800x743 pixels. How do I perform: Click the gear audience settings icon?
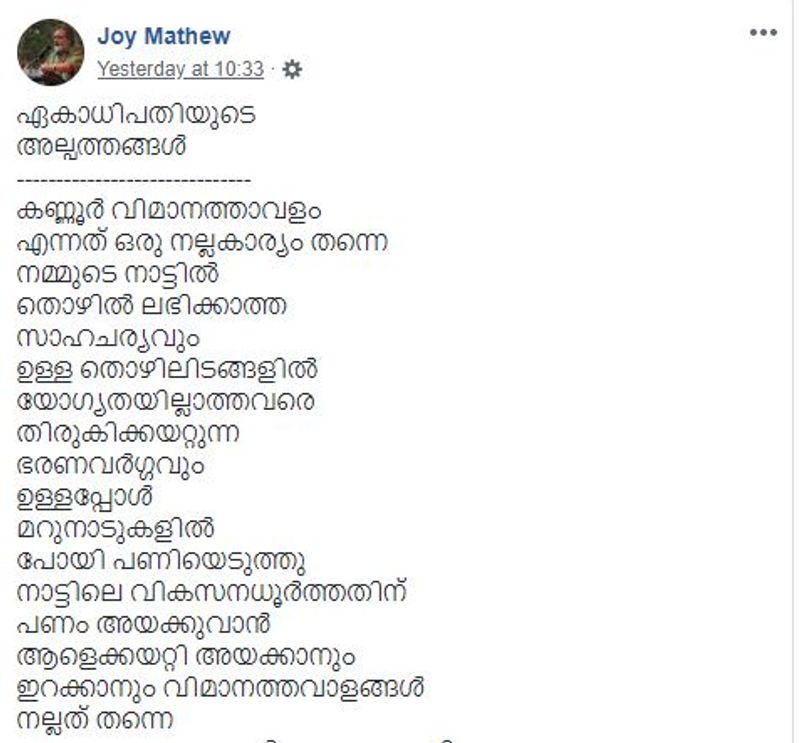291,69
